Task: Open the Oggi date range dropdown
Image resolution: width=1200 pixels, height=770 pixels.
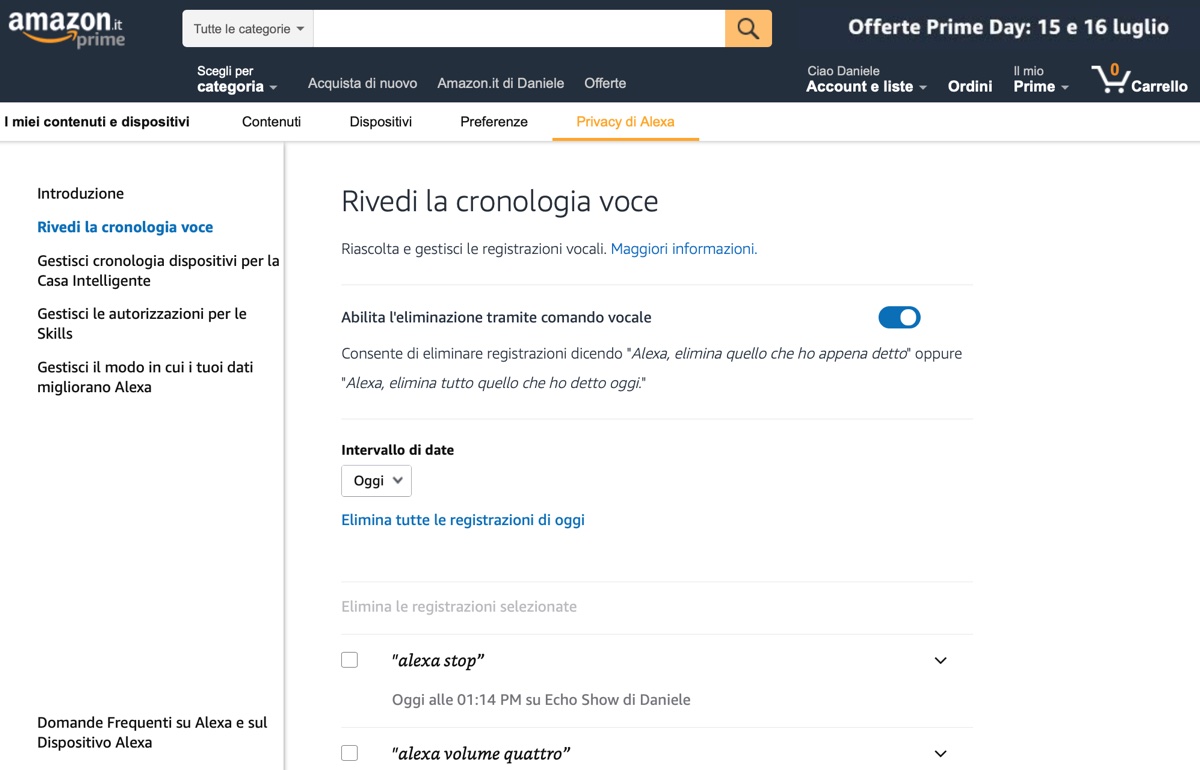Action: [376, 481]
